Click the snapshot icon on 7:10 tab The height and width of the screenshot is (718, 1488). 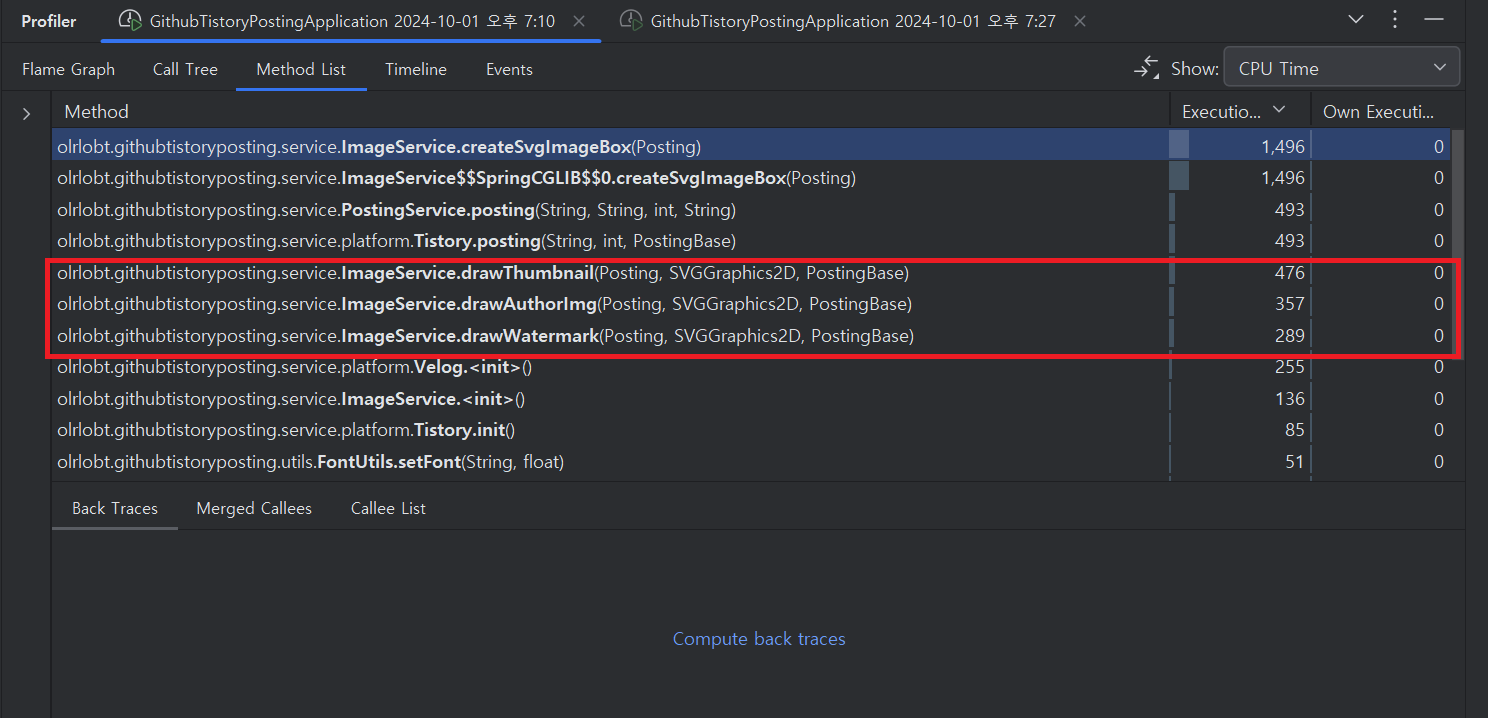[x=129, y=20]
